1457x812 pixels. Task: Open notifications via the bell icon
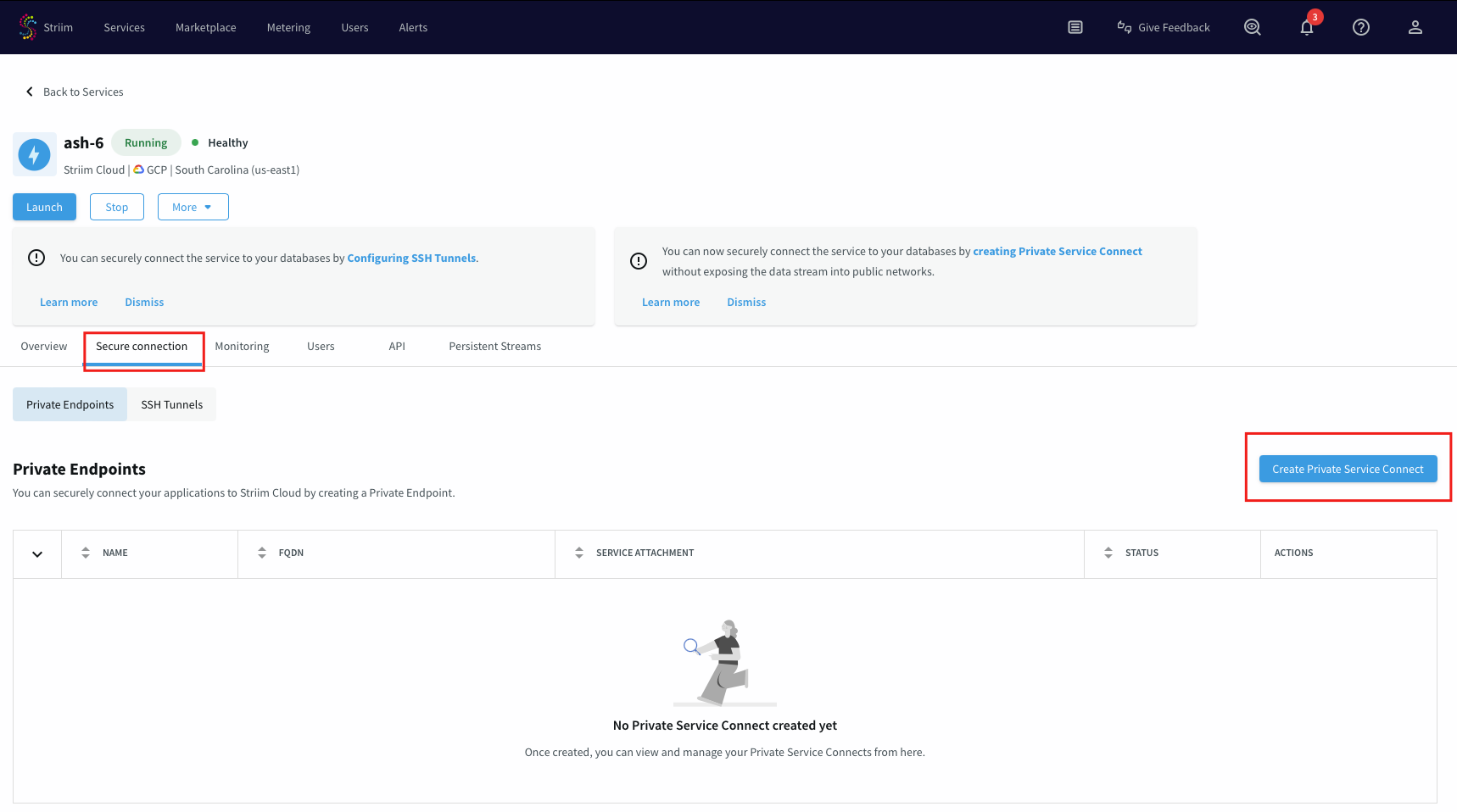click(x=1306, y=27)
